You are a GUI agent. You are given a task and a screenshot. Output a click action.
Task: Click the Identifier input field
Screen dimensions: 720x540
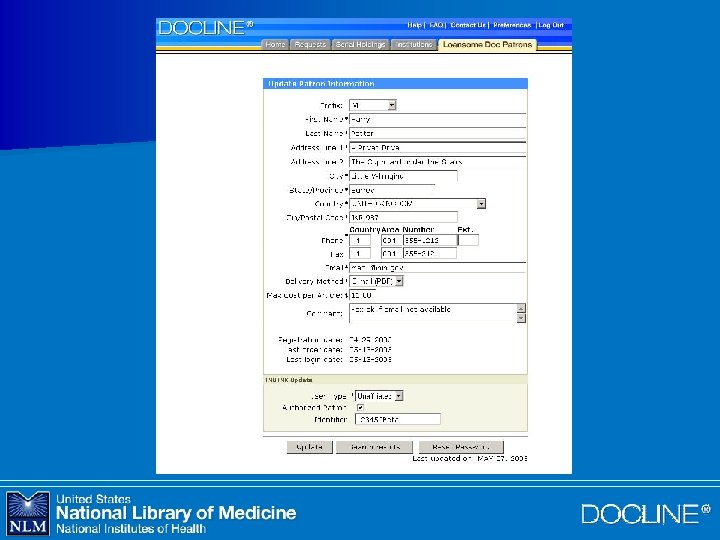pyautogui.click(x=398, y=419)
